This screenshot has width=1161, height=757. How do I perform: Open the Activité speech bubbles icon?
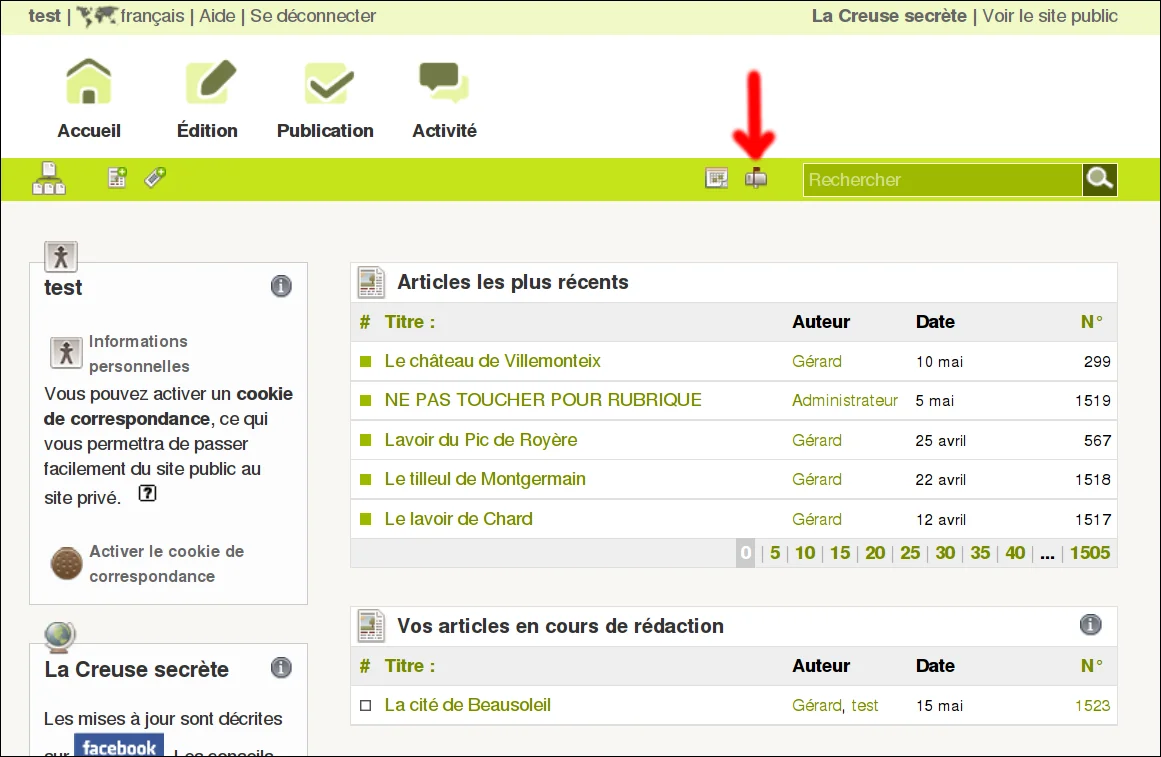[x=444, y=81]
